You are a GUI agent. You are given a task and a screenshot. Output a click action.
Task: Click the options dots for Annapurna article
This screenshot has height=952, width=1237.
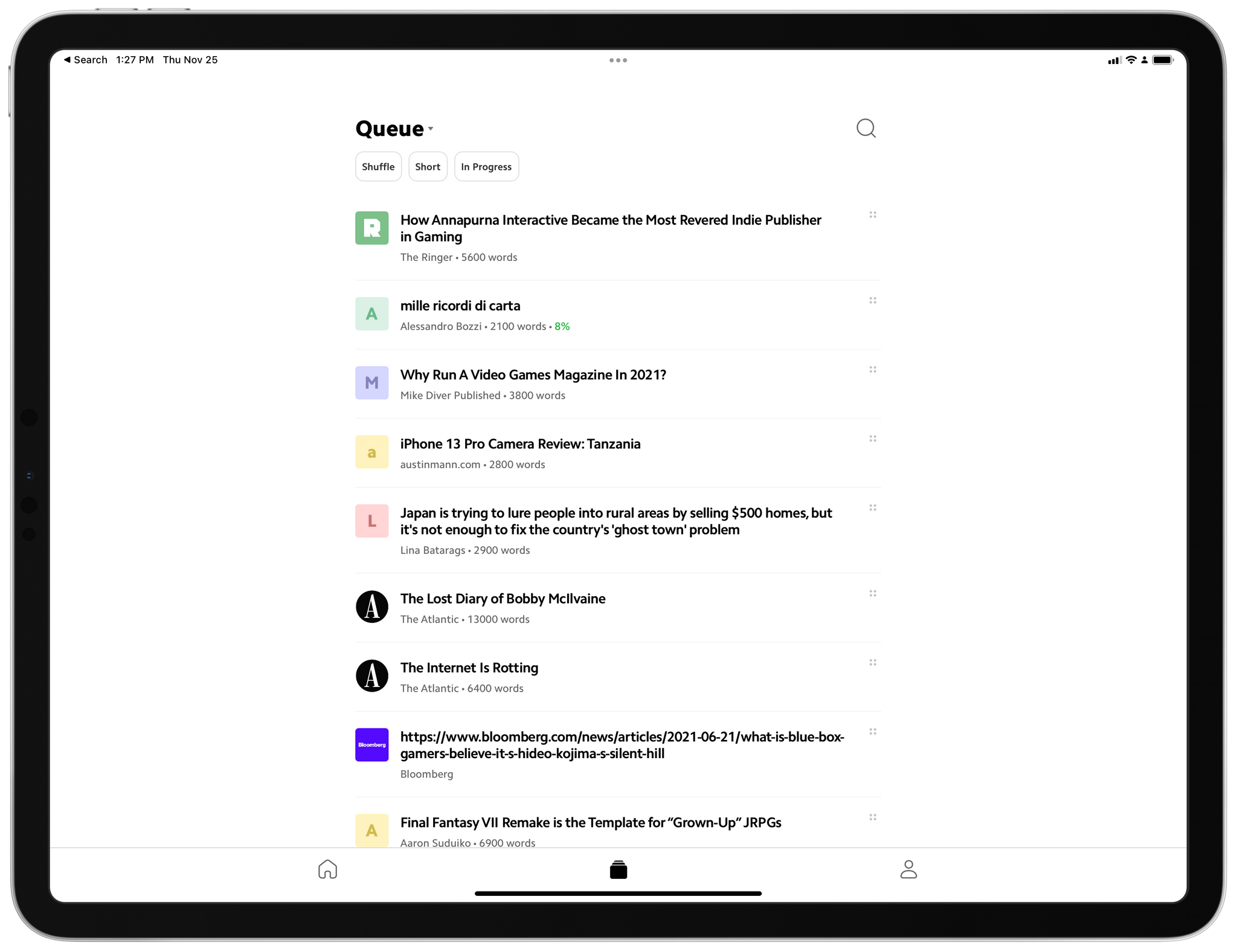pyautogui.click(x=871, y=215)
